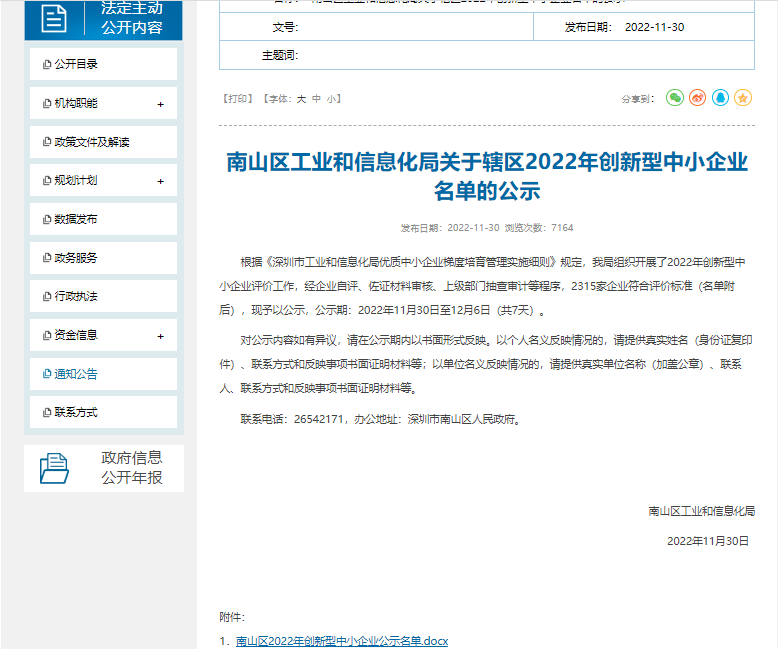Click the 法定主动公开内容 document icon
The height and width of the screenshot is (649, 778).
(55, 18)
